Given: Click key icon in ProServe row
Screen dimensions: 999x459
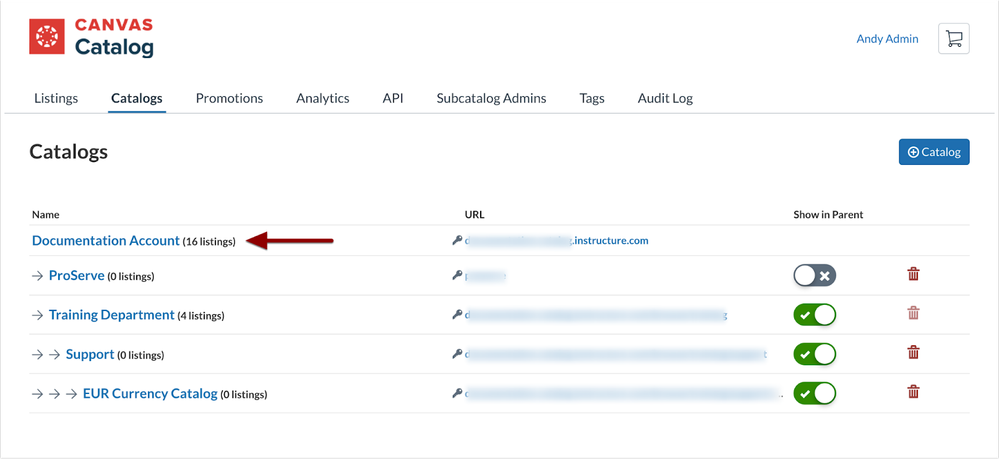Looking at the screenshot, I should tap(457, 276).
